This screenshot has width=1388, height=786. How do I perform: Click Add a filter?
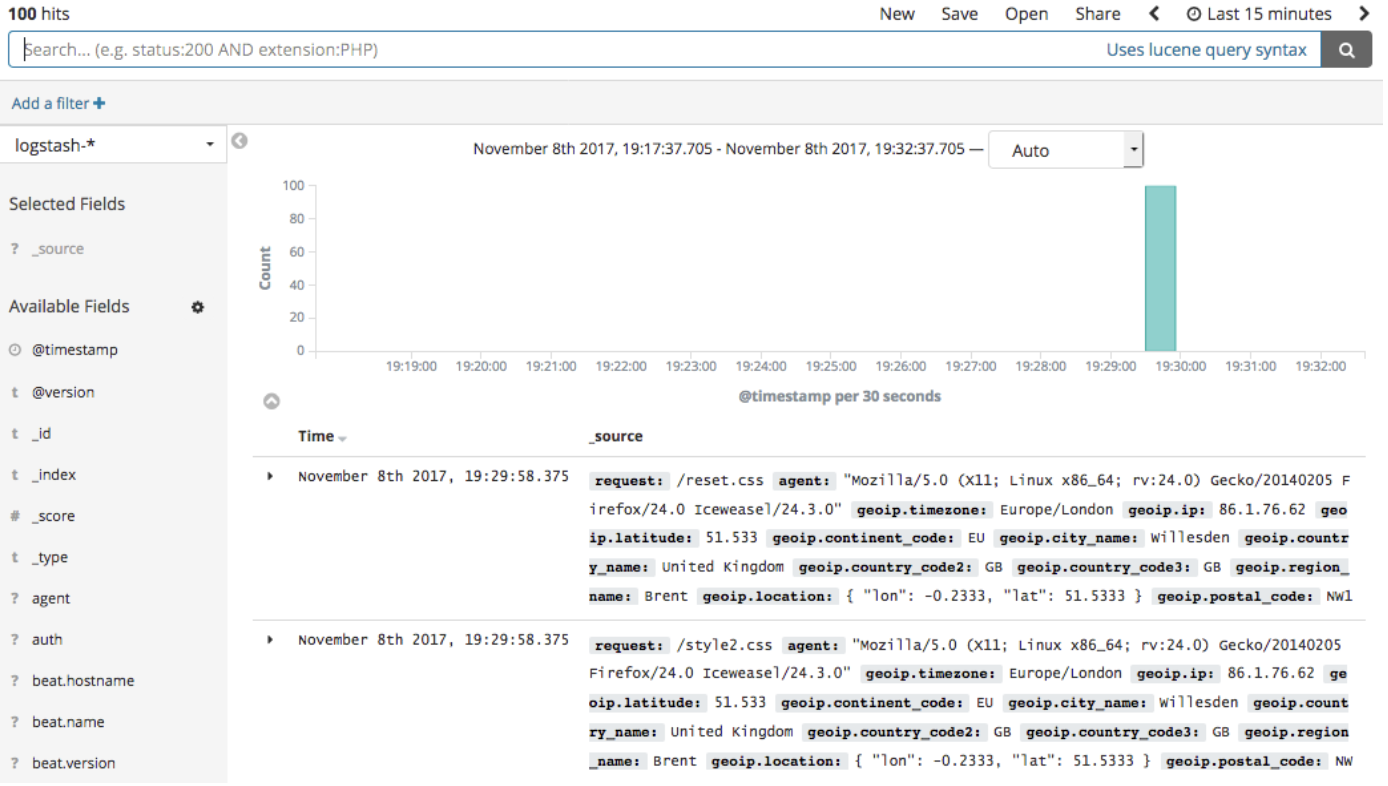57,103
